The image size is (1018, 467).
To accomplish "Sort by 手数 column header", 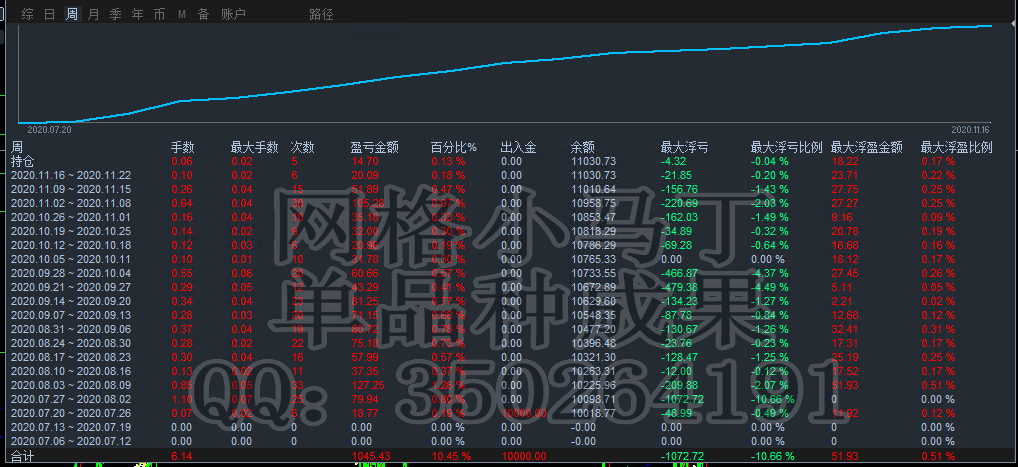I will pyautogui.click(x=182, y=147).
